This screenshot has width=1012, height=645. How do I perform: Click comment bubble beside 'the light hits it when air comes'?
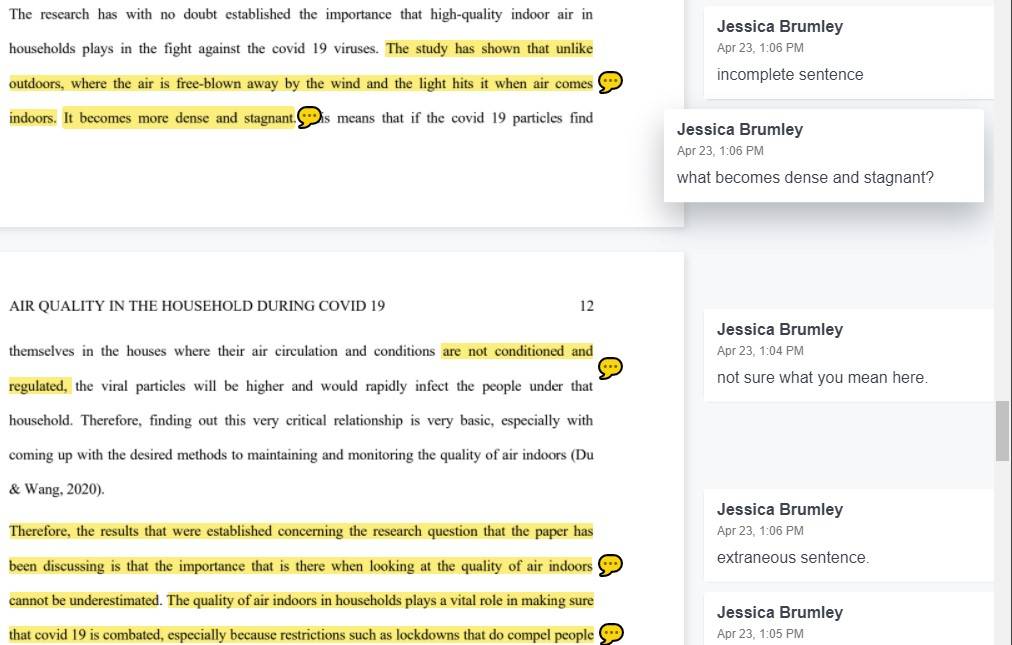[610, 82]
